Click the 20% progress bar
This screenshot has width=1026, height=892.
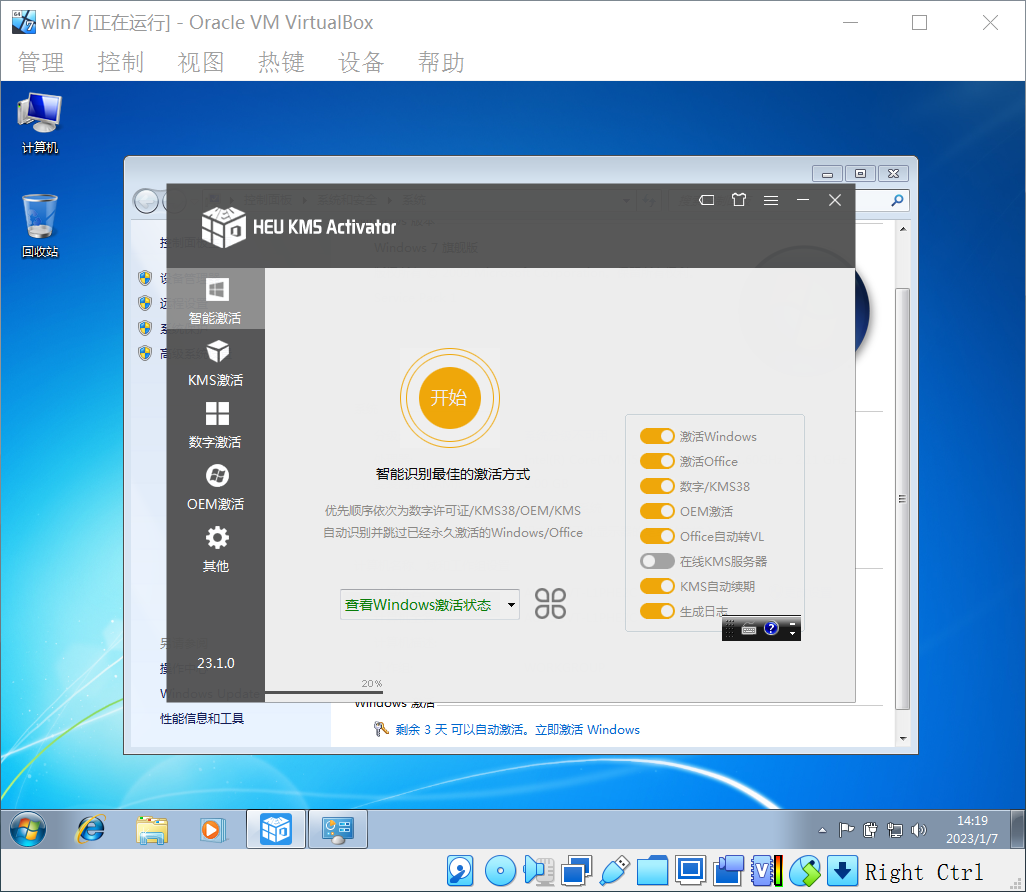[x=324, y=692]
